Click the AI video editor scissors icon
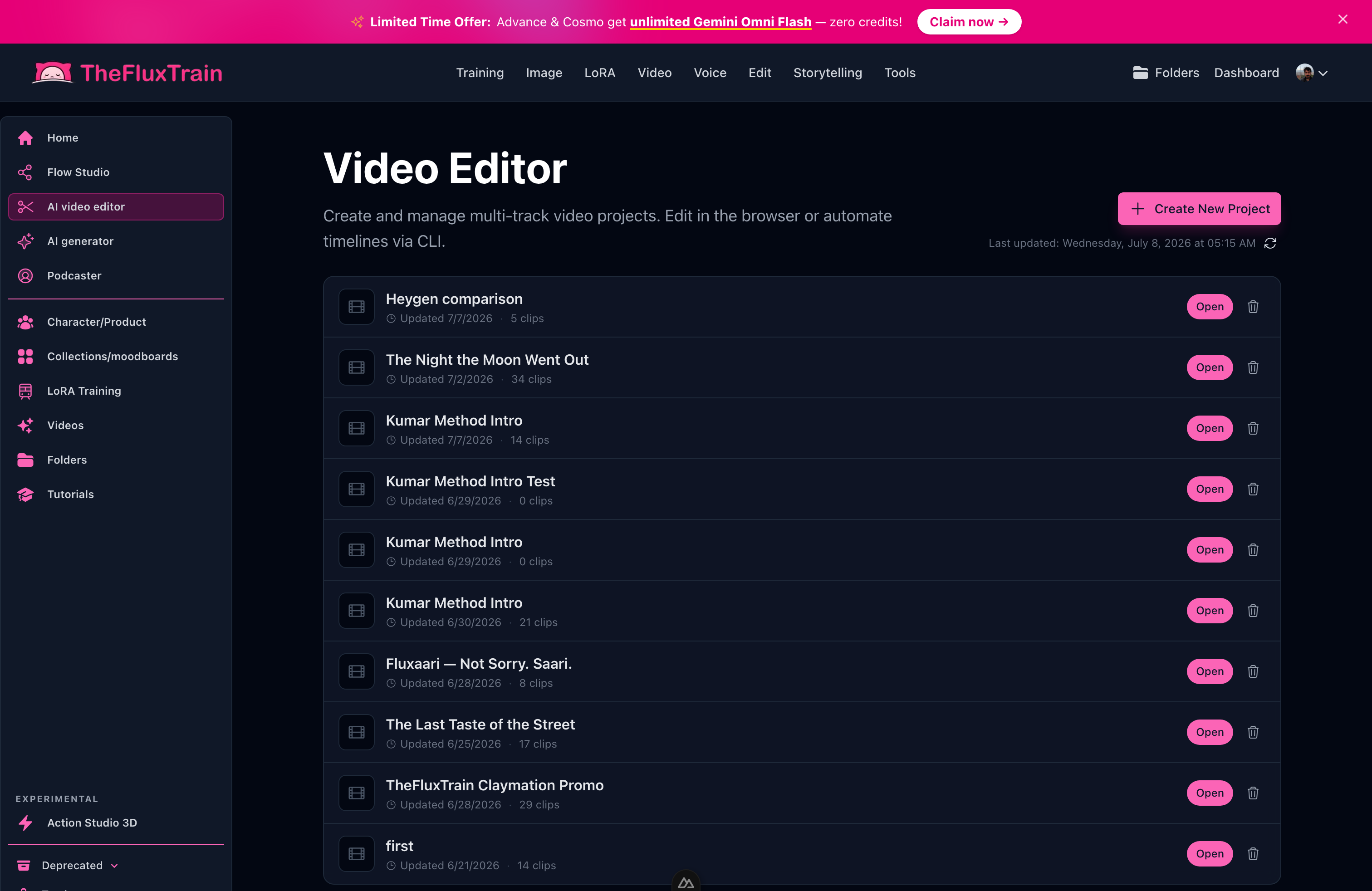This screenshot has width=1372, height=891. (x=25, y=207)
